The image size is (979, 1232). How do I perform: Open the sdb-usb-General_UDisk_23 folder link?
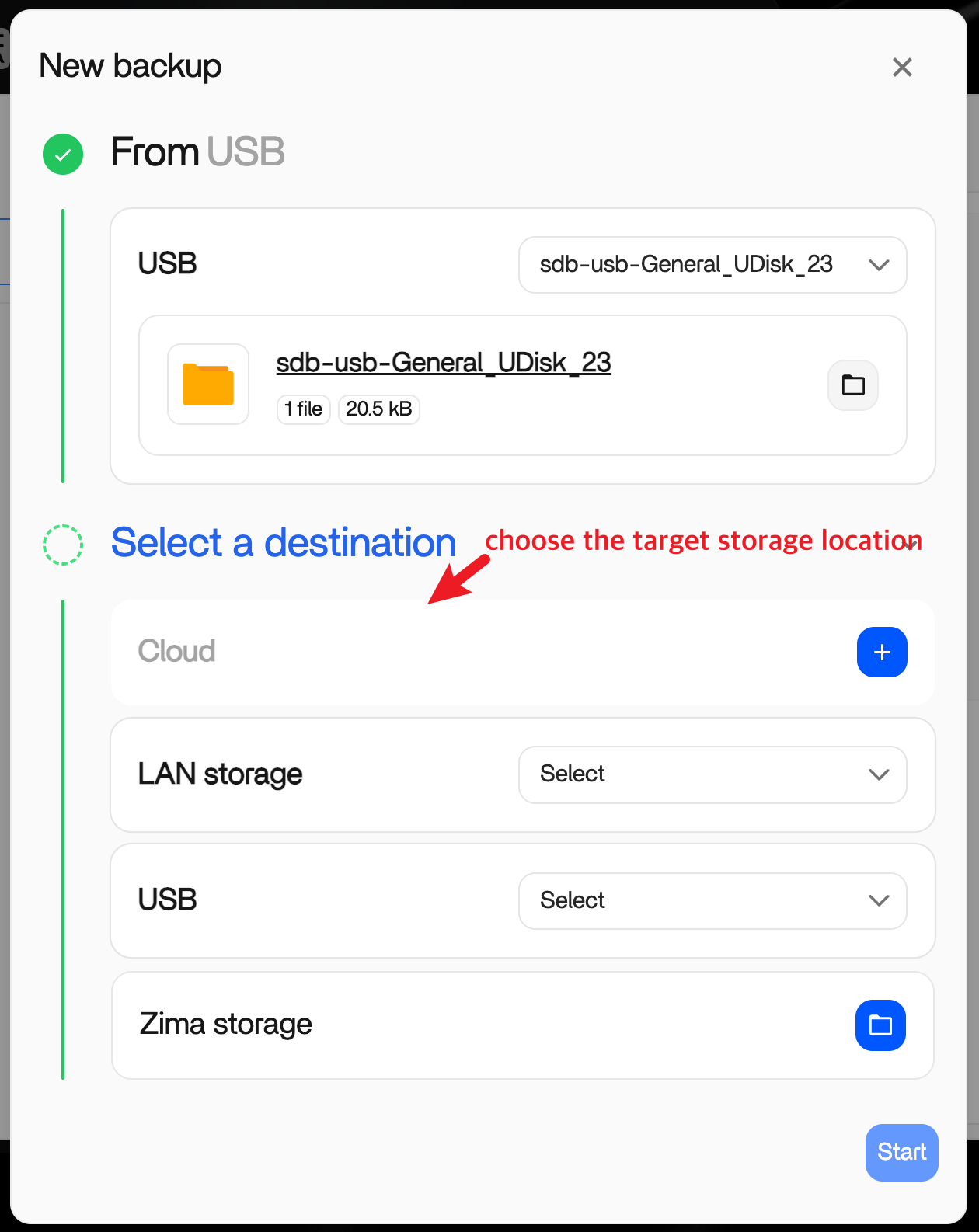[x=444, y=363]
